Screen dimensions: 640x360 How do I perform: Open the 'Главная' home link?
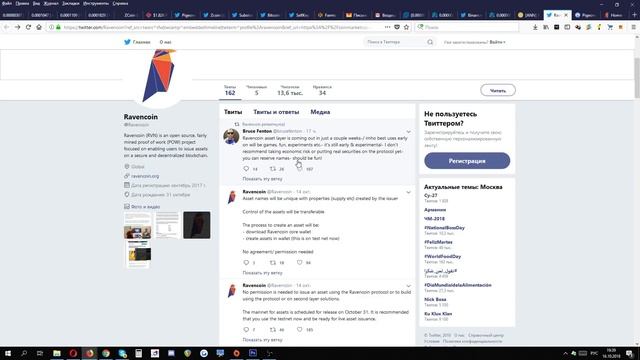click(141, 42)
